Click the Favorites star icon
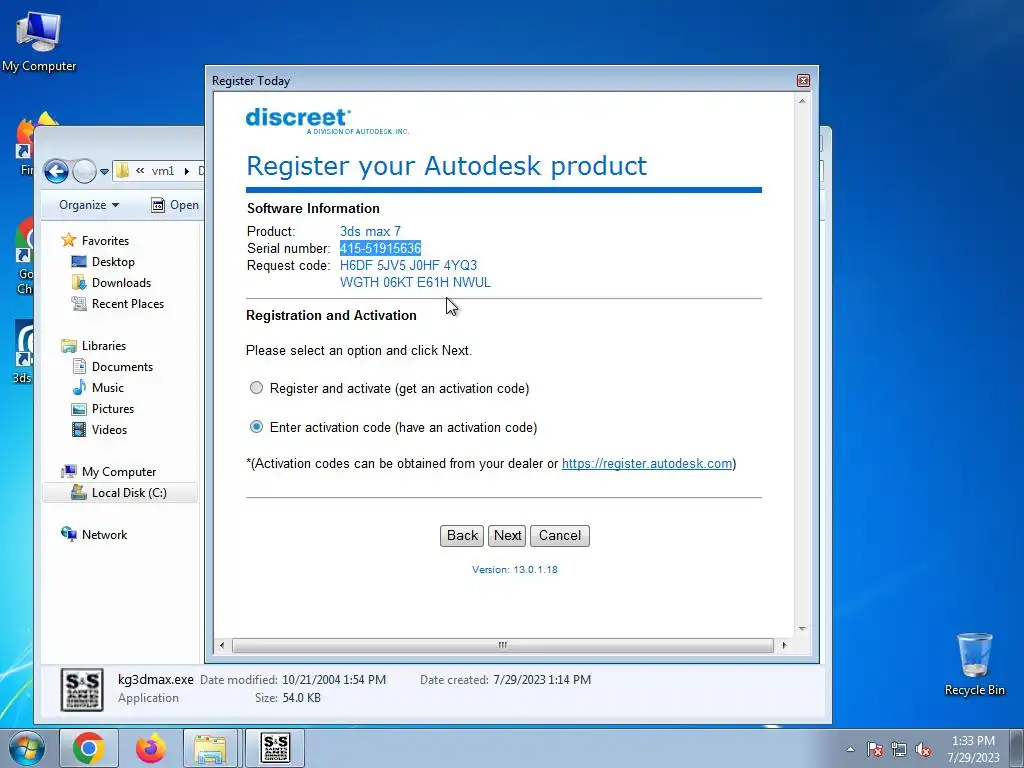Image resolution: width=1024 pixels, height=768 pixels. point(69,240)
